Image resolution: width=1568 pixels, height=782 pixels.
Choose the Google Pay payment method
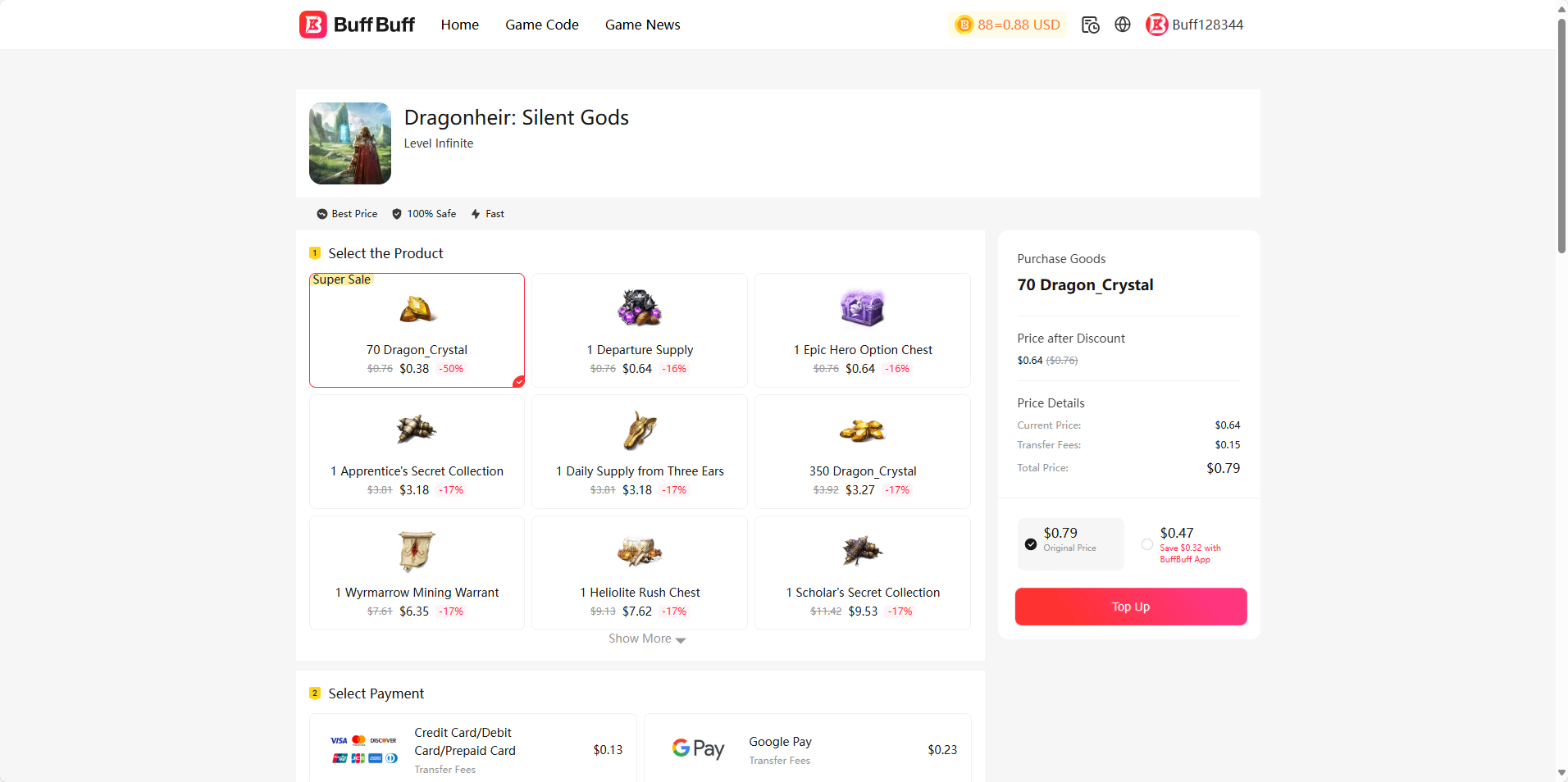(807, 749)
